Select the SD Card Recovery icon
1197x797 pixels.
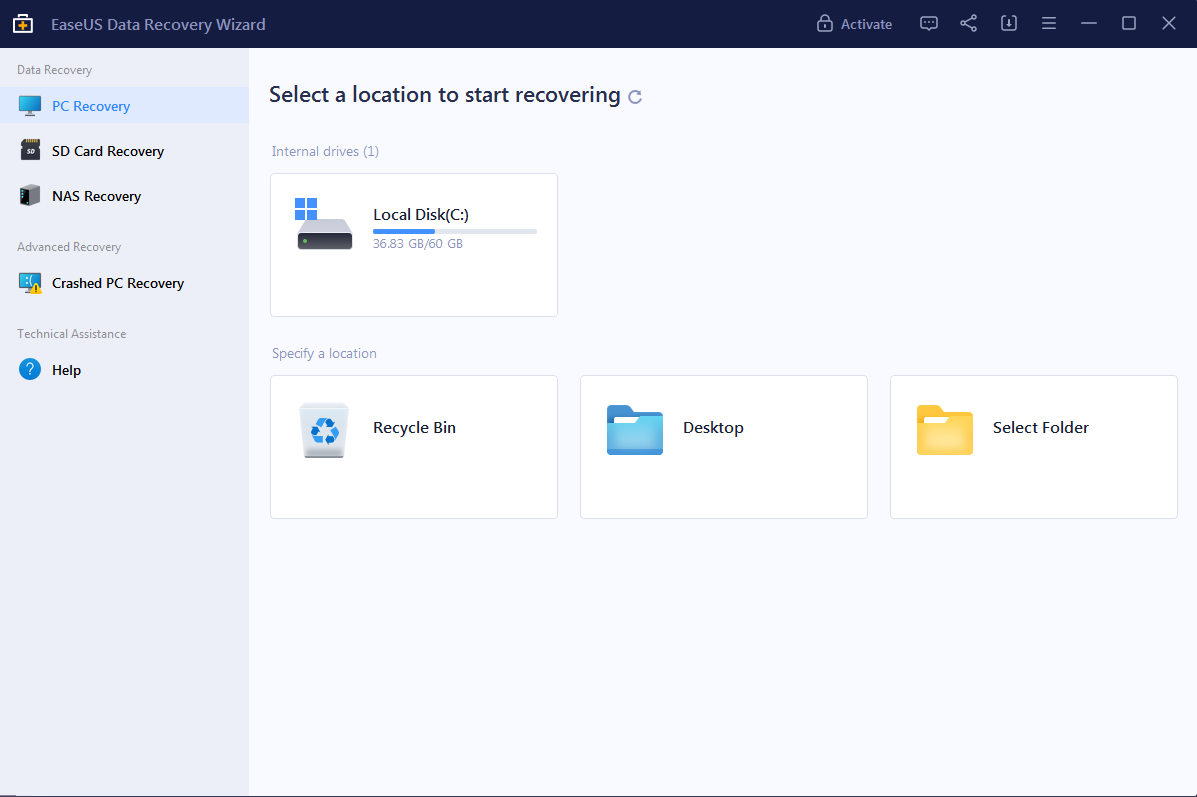click(28, 150)
